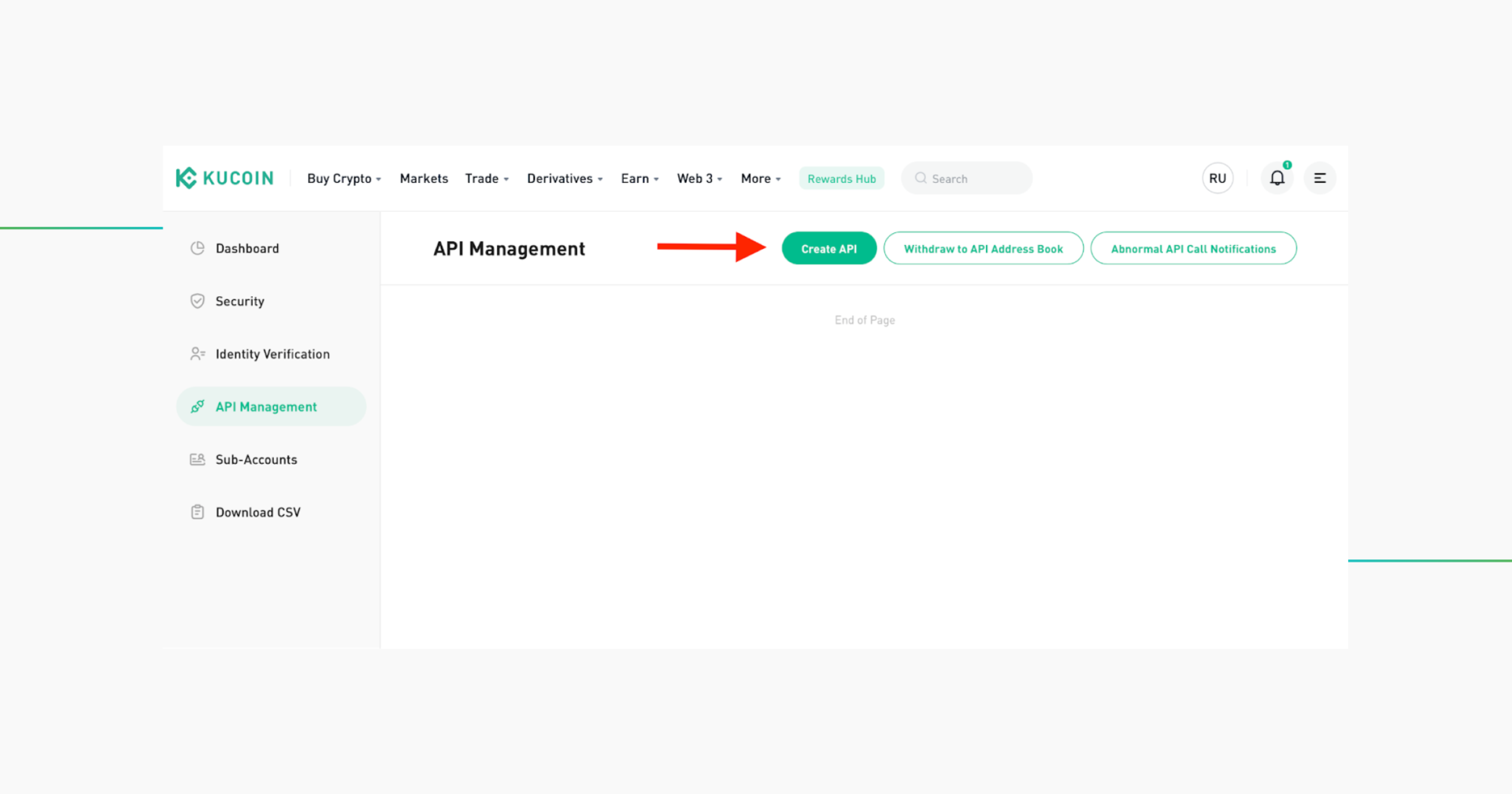Open Withdraw to API Address Book
Screen dimensions: 1512x794
point(984,247)
